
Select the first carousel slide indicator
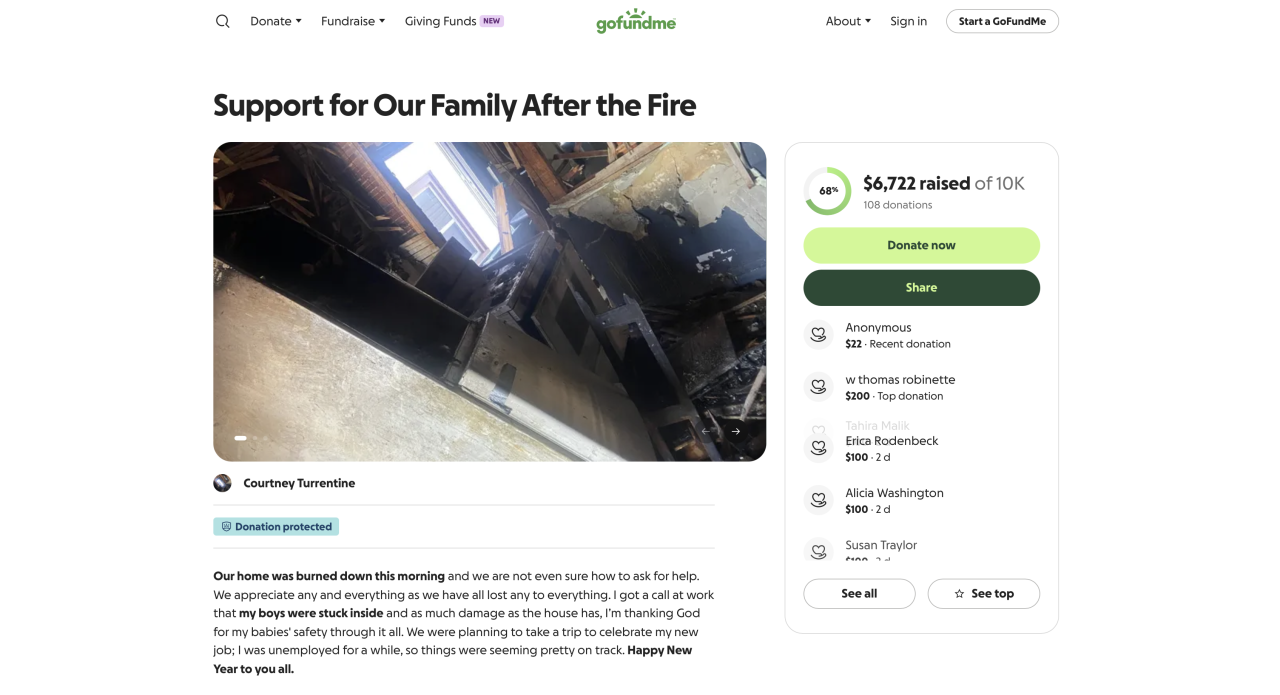(x=240, y=438)
